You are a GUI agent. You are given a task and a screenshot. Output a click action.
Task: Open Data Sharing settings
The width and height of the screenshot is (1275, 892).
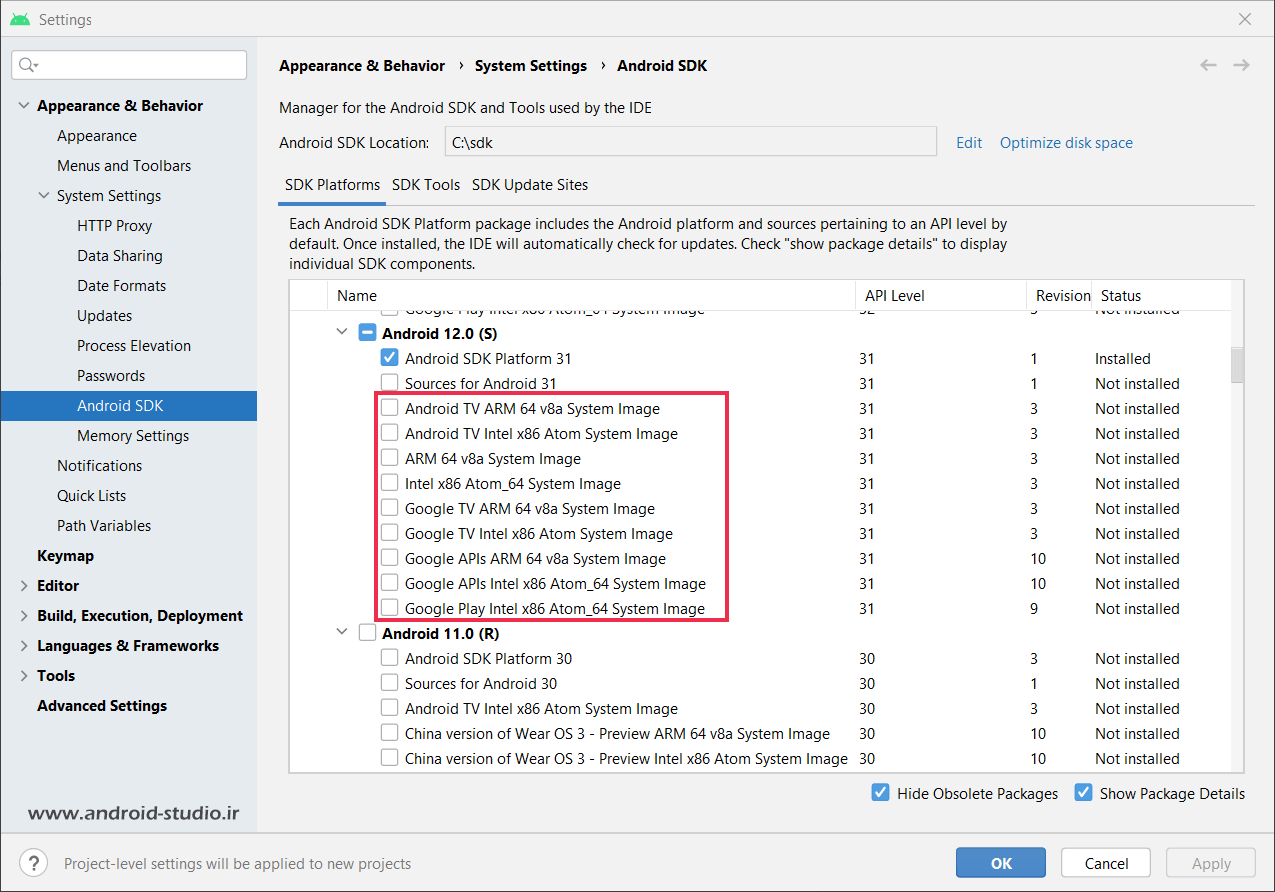120,256
